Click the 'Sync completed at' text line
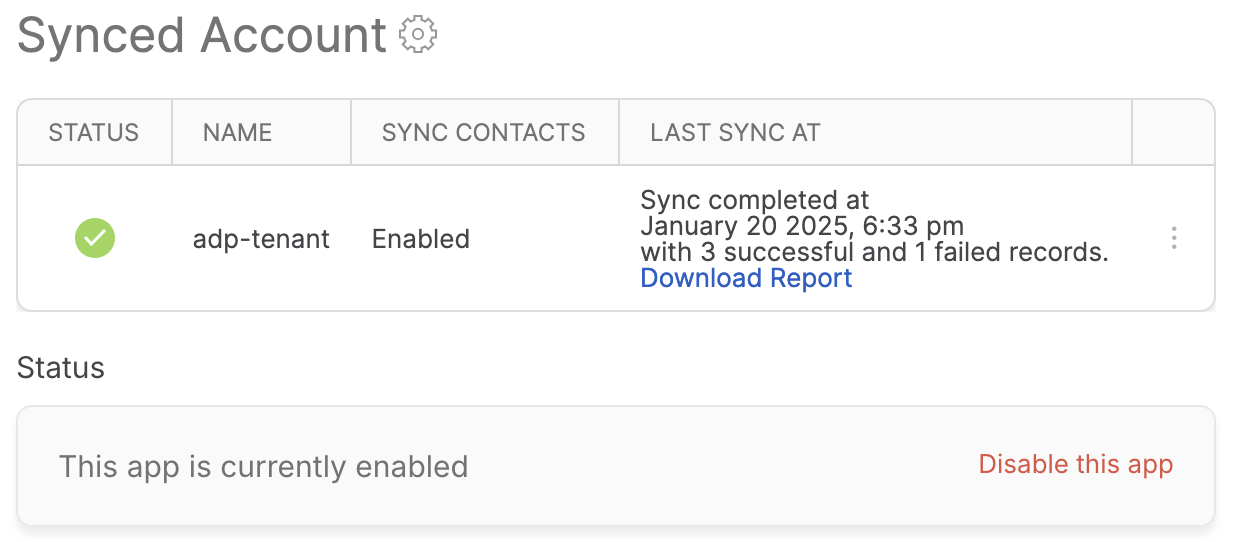The width and height of the screenshot is (1234, 542). (x=755, y=200)
